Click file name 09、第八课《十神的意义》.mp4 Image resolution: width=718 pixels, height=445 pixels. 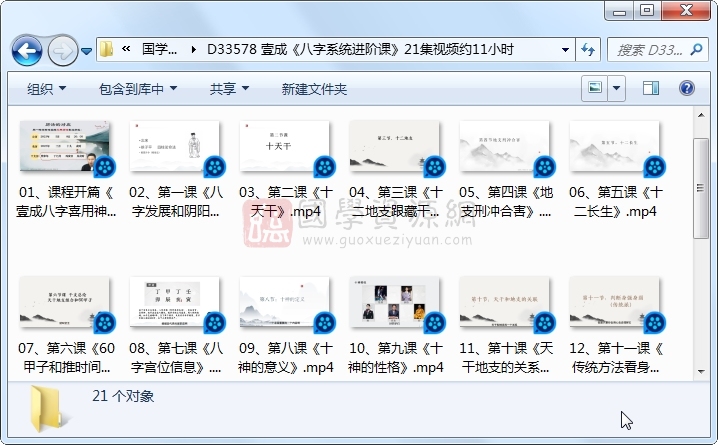[x=286, y=358]
